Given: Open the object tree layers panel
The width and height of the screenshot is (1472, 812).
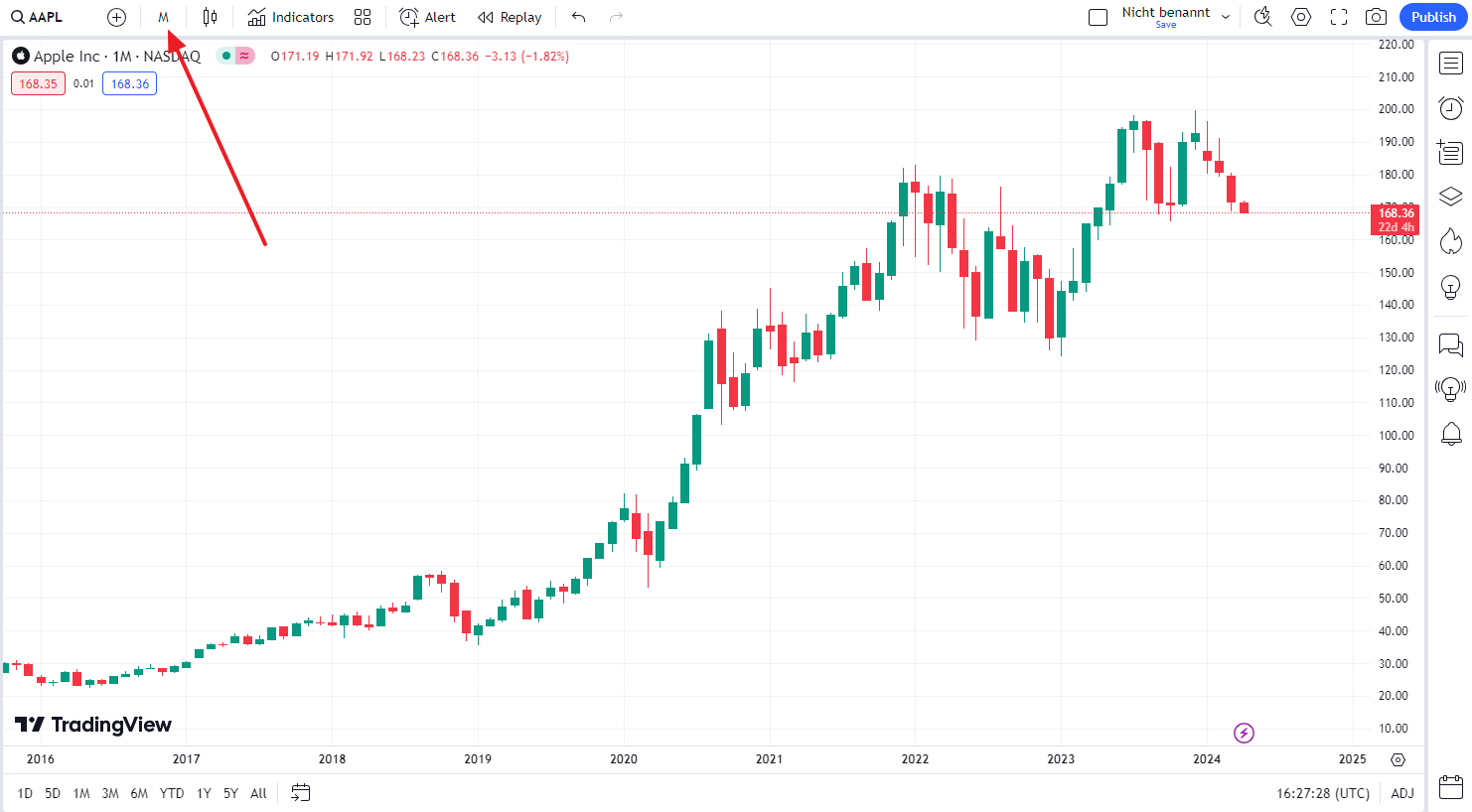Looking at the screenshot, I should (x=1451, y=197).
